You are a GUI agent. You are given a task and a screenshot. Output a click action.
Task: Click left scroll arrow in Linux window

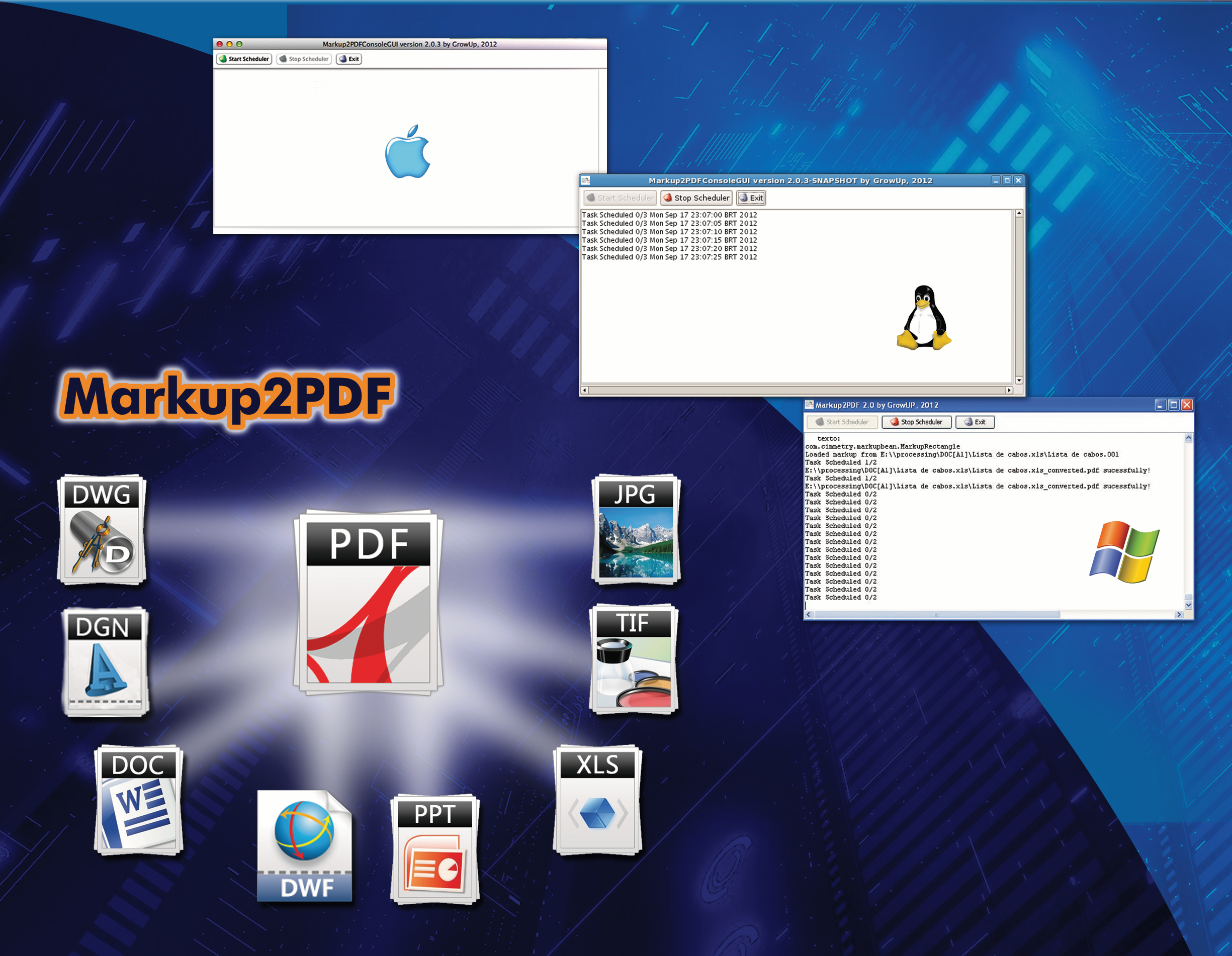tap(585, 390)
